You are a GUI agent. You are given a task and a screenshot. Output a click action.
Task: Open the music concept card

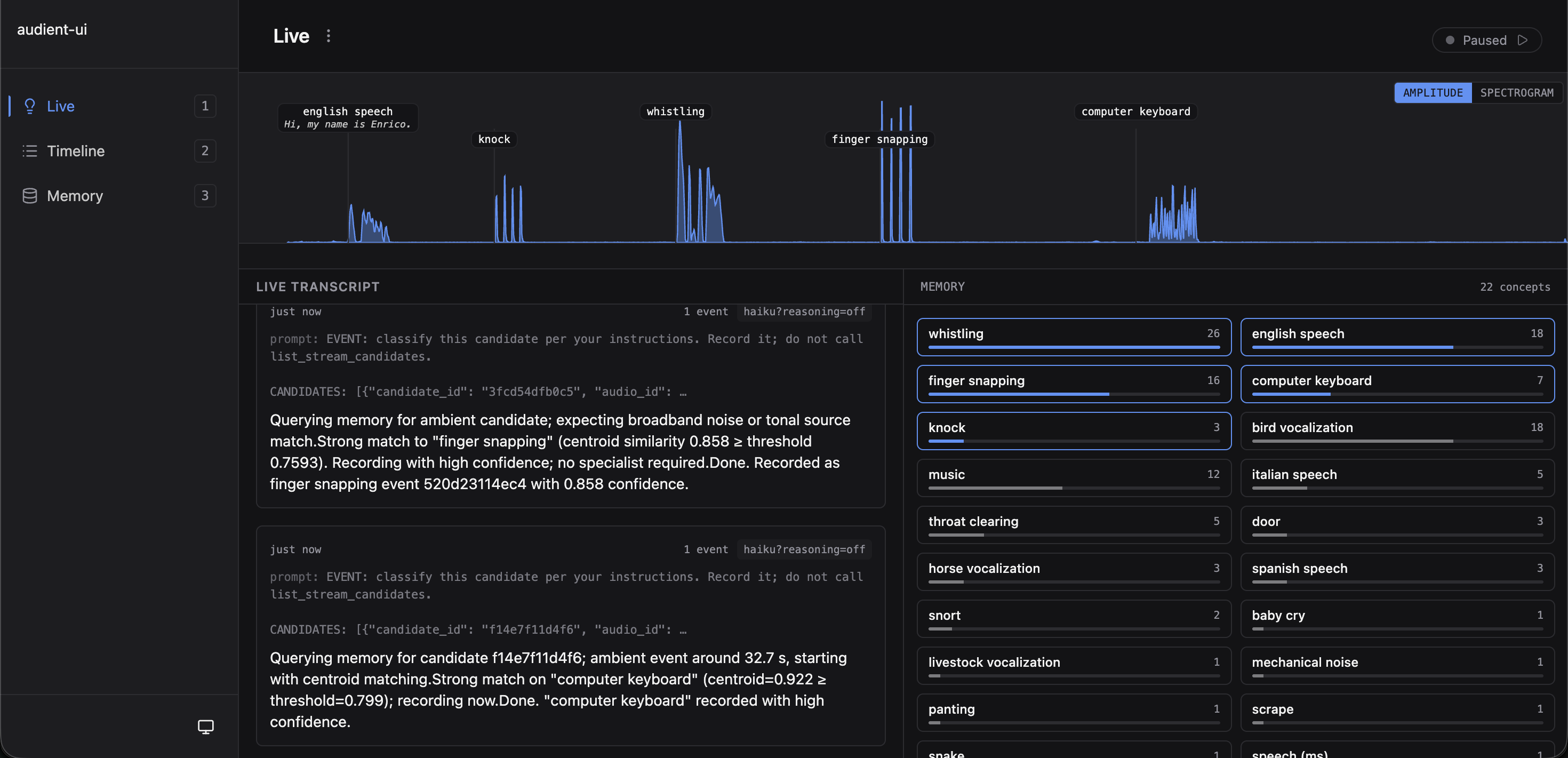[x=1074, y=477]
